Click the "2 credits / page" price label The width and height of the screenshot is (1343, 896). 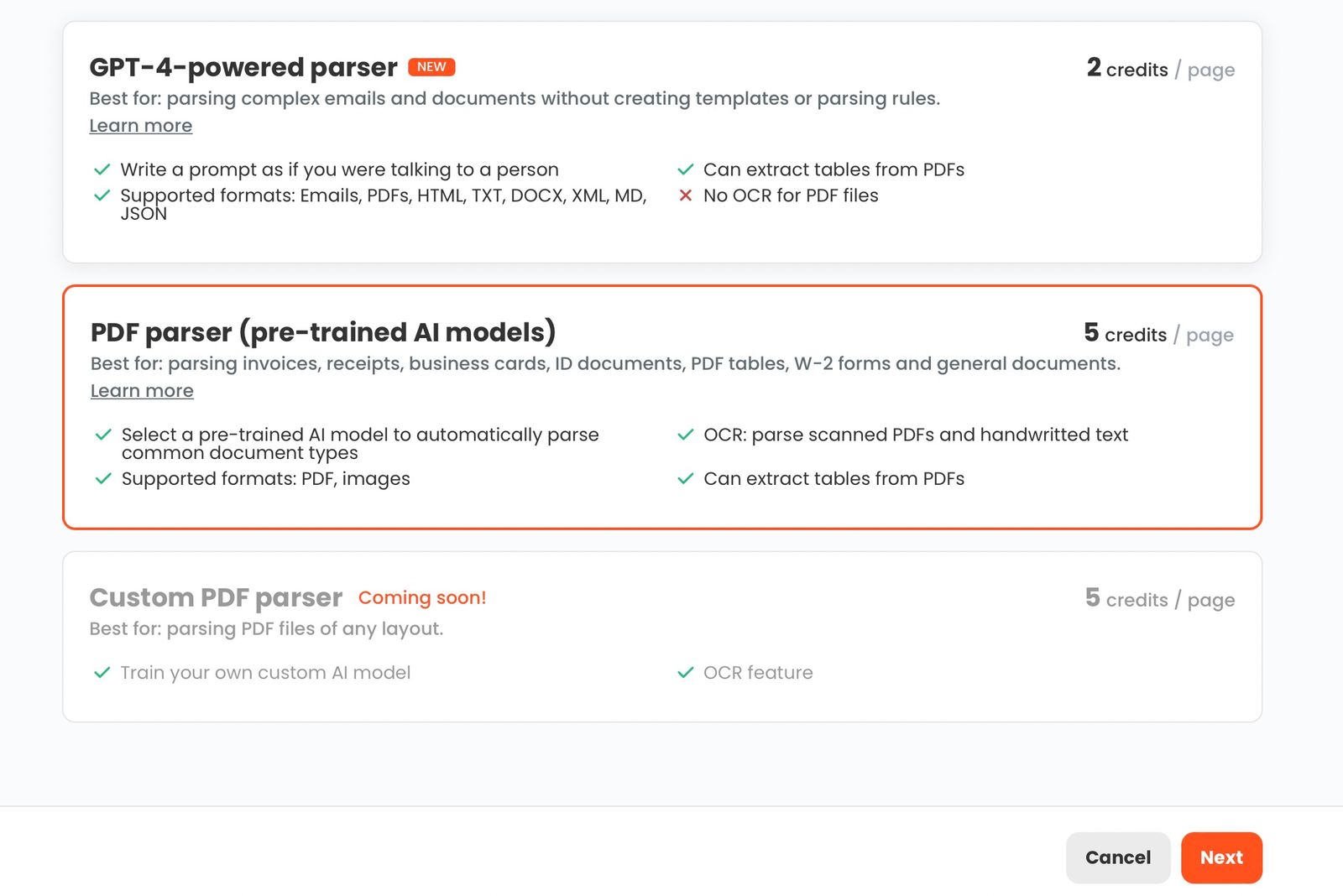pyautogui.click(x=1161, y=70)
